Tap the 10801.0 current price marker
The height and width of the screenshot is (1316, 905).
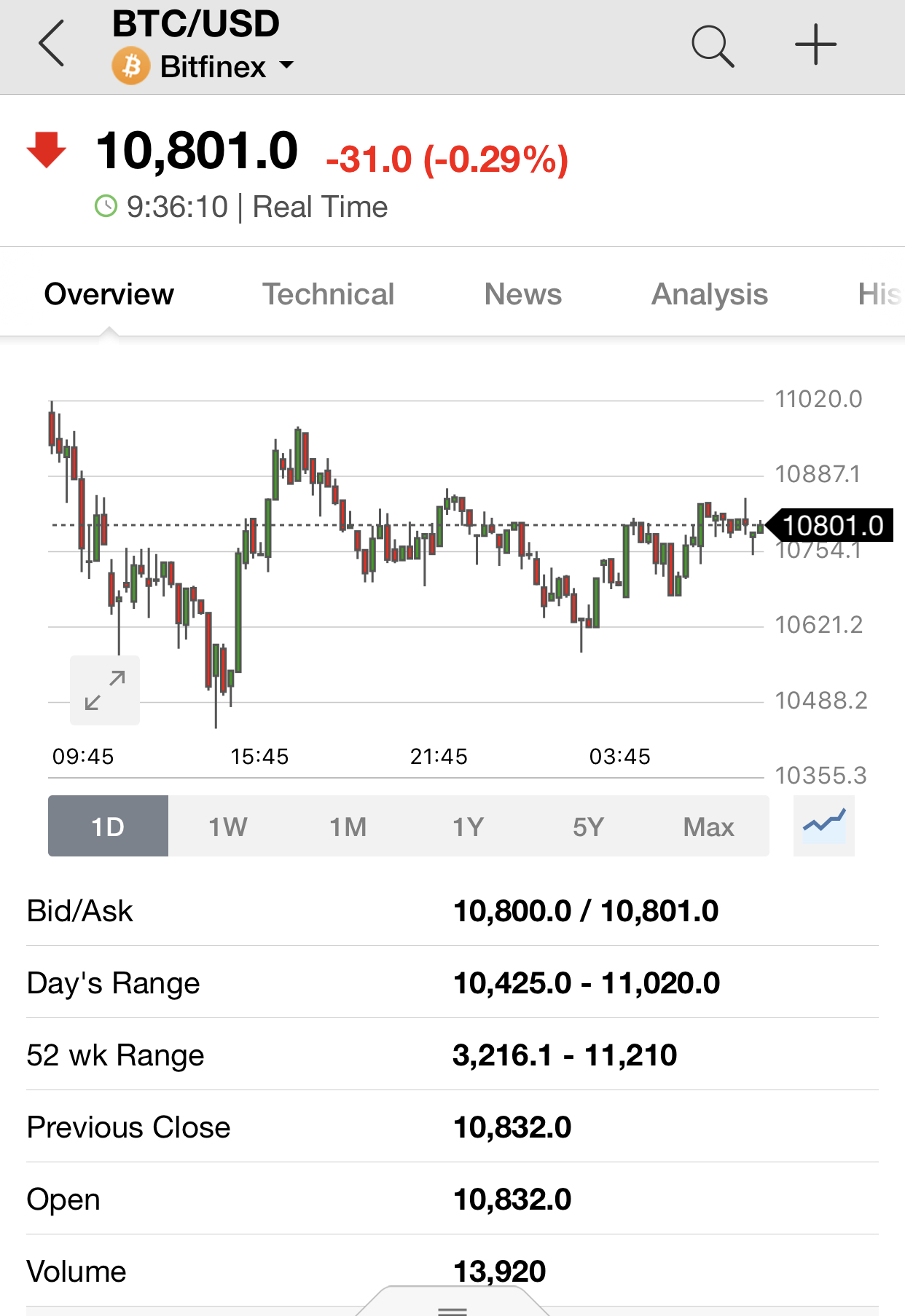tap(831, 526)
